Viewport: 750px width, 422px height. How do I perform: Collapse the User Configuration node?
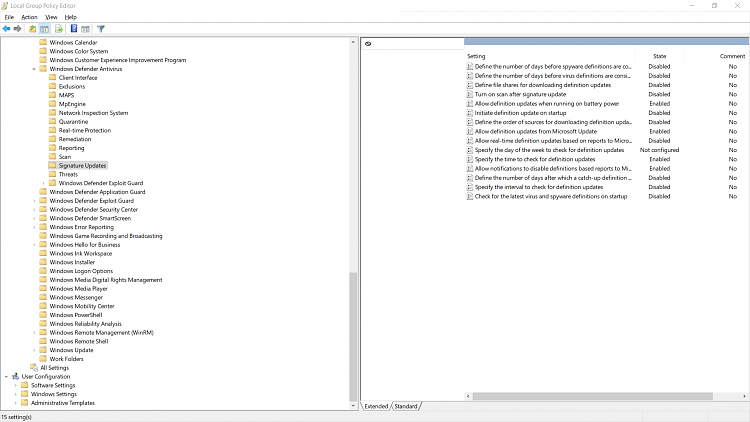(6, 377)
